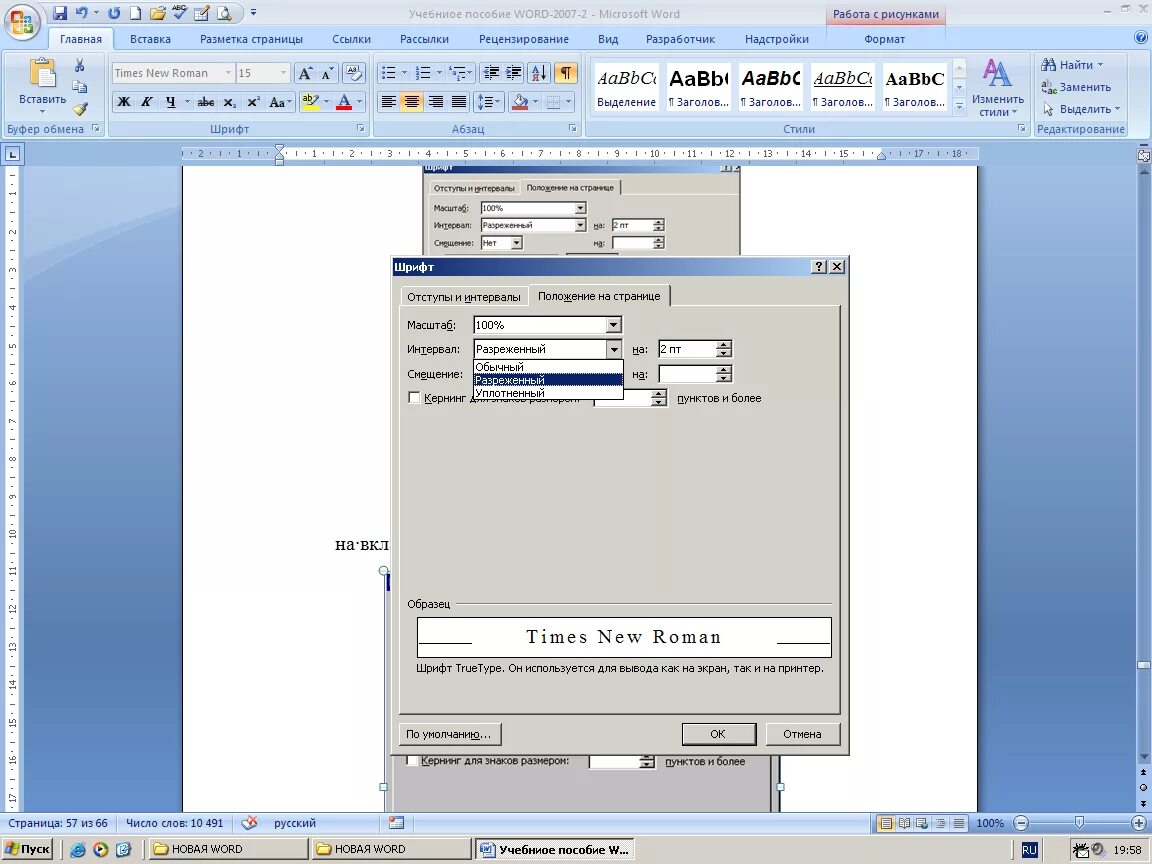The height and width of the screenshot is (864, 1152).
Task: Expand bullets list dropdown arrow
Action: point(403,73)
